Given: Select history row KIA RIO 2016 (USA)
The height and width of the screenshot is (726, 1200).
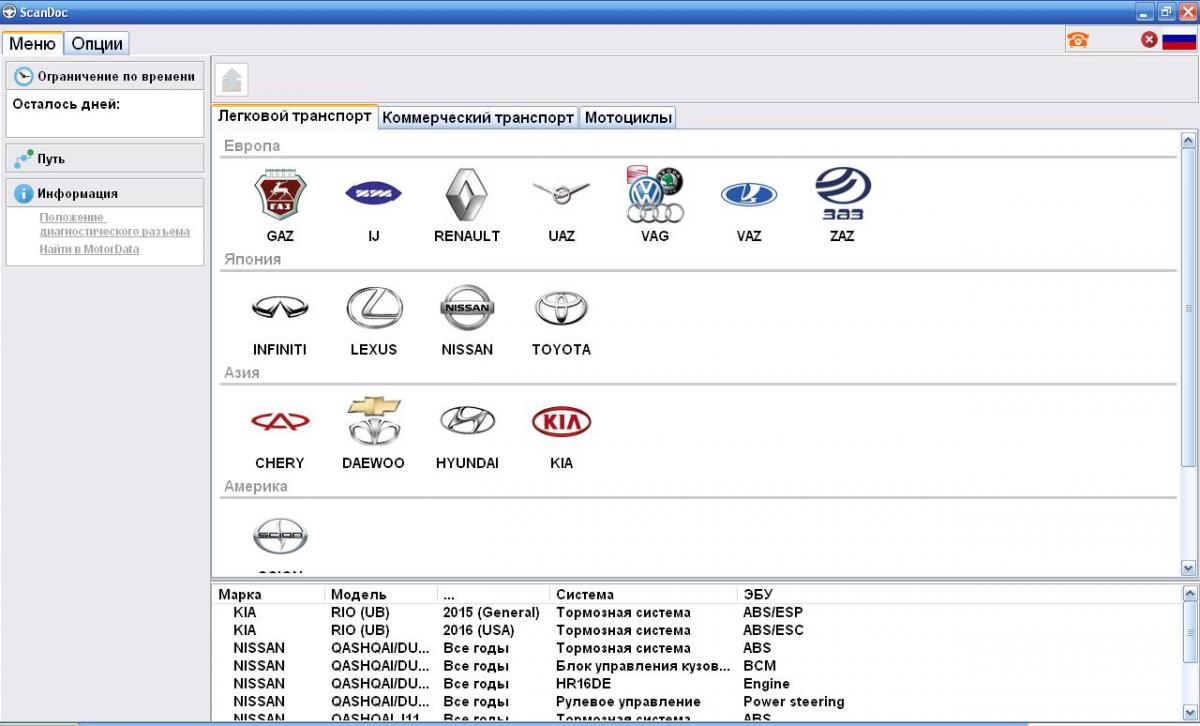Looking at the screenshot, I should 697,631.
